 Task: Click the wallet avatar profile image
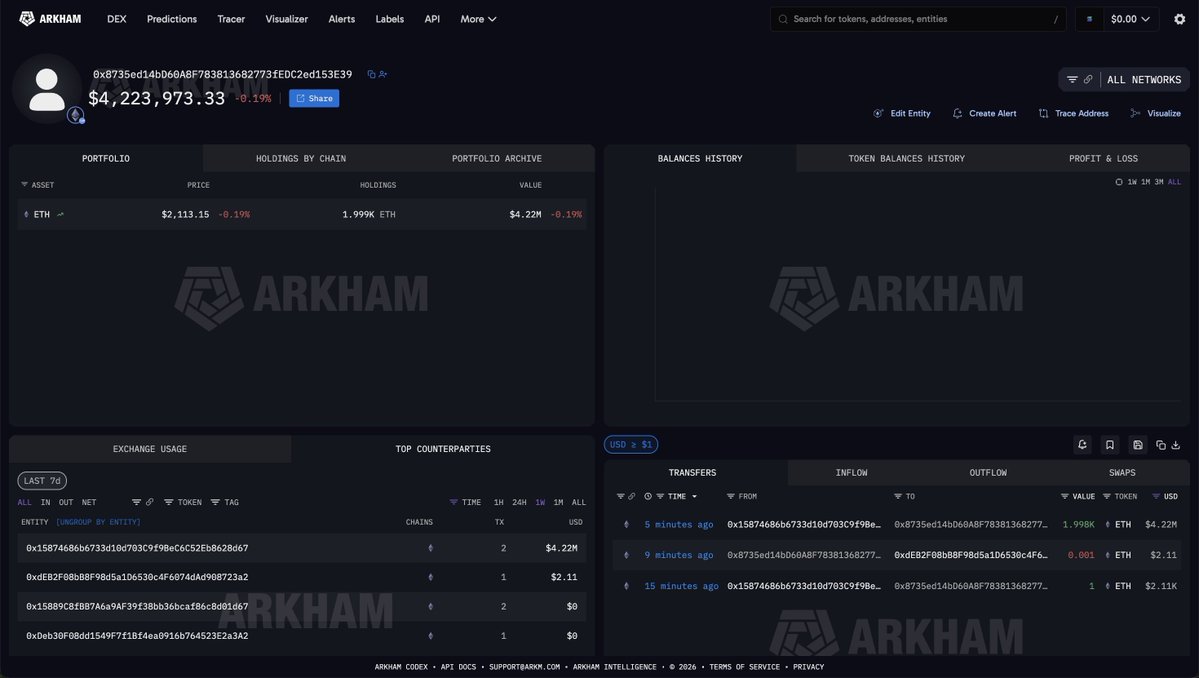tap(47, 89)
